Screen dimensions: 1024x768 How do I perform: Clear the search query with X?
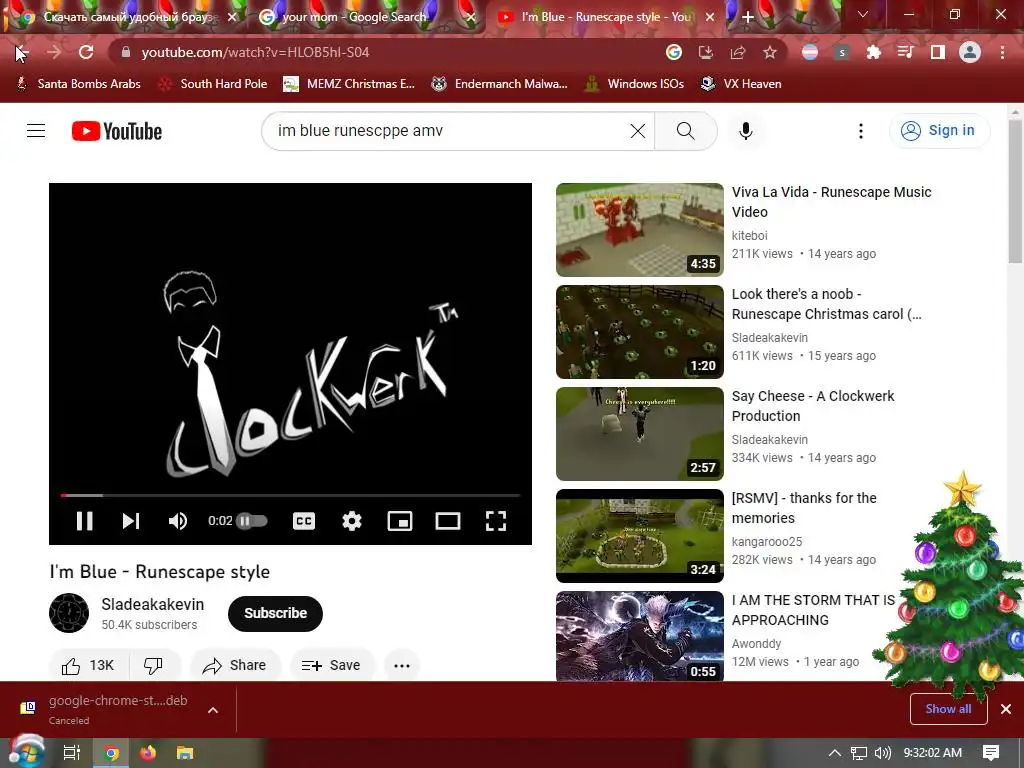pos(638,131)
